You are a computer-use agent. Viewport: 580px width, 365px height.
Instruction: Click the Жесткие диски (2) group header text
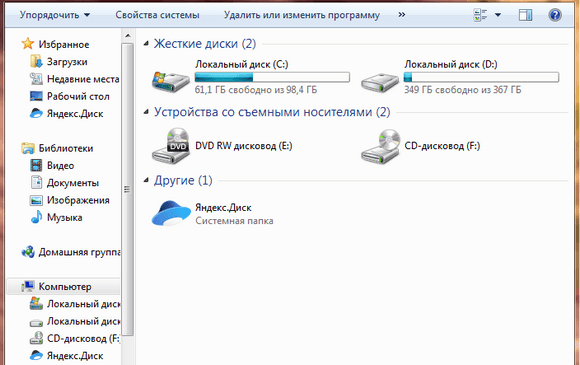[x=205, y=44]
